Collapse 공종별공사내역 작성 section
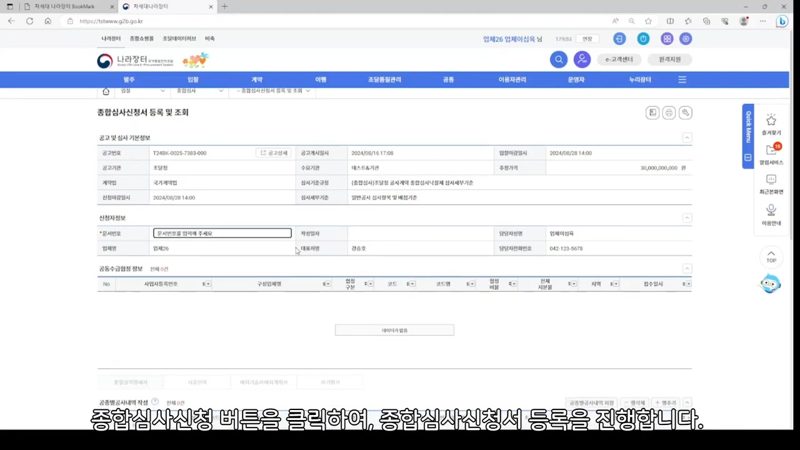This screenshot has width=800, height=450. pos(687,403)
